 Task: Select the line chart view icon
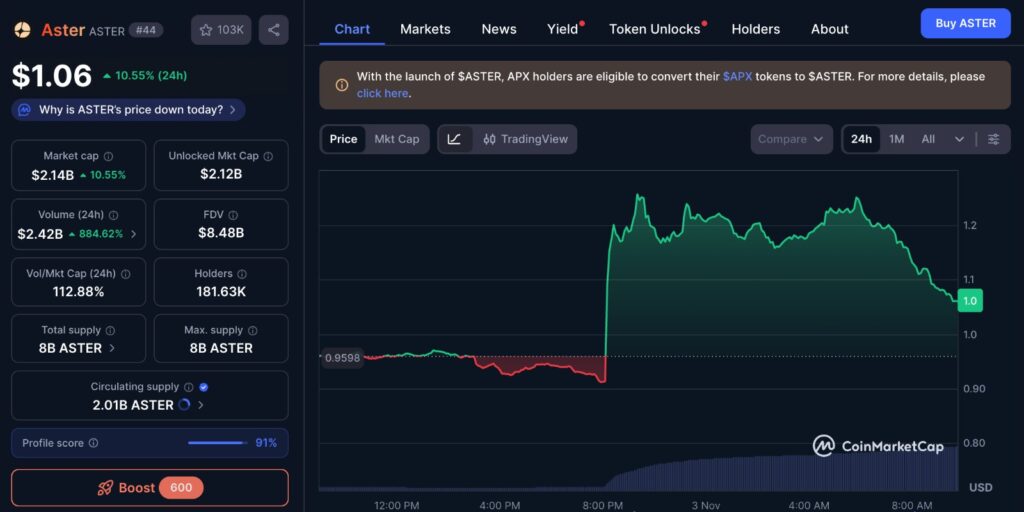pyautogui.click(x=455, y=139)
